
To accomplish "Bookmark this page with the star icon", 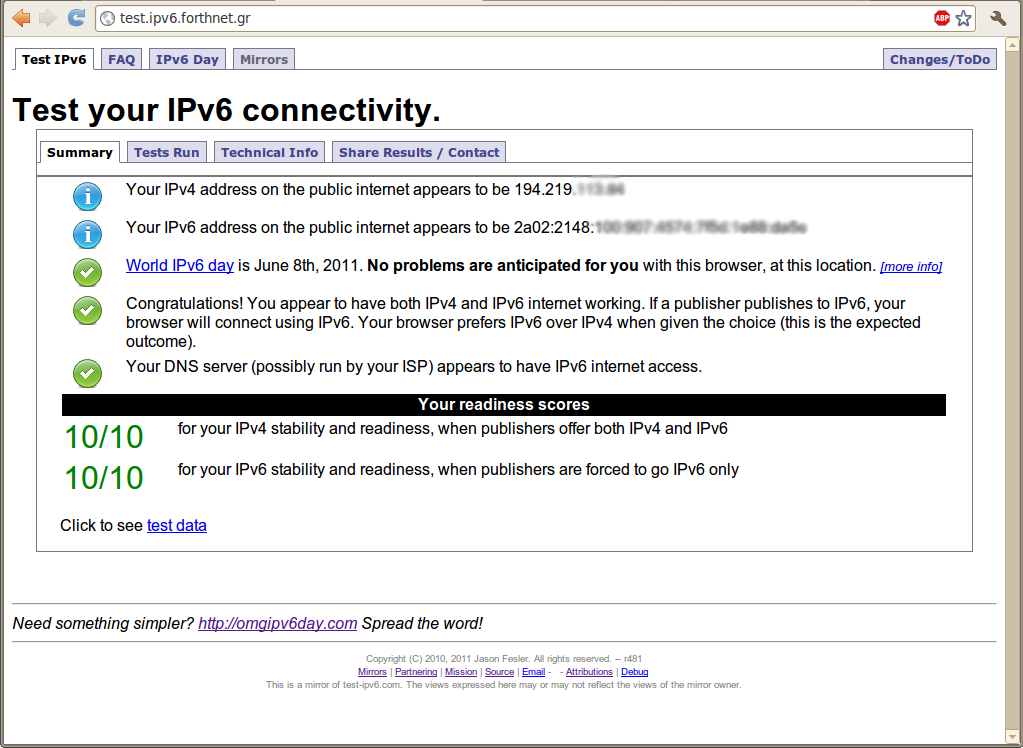I will (x=963, y=18).
